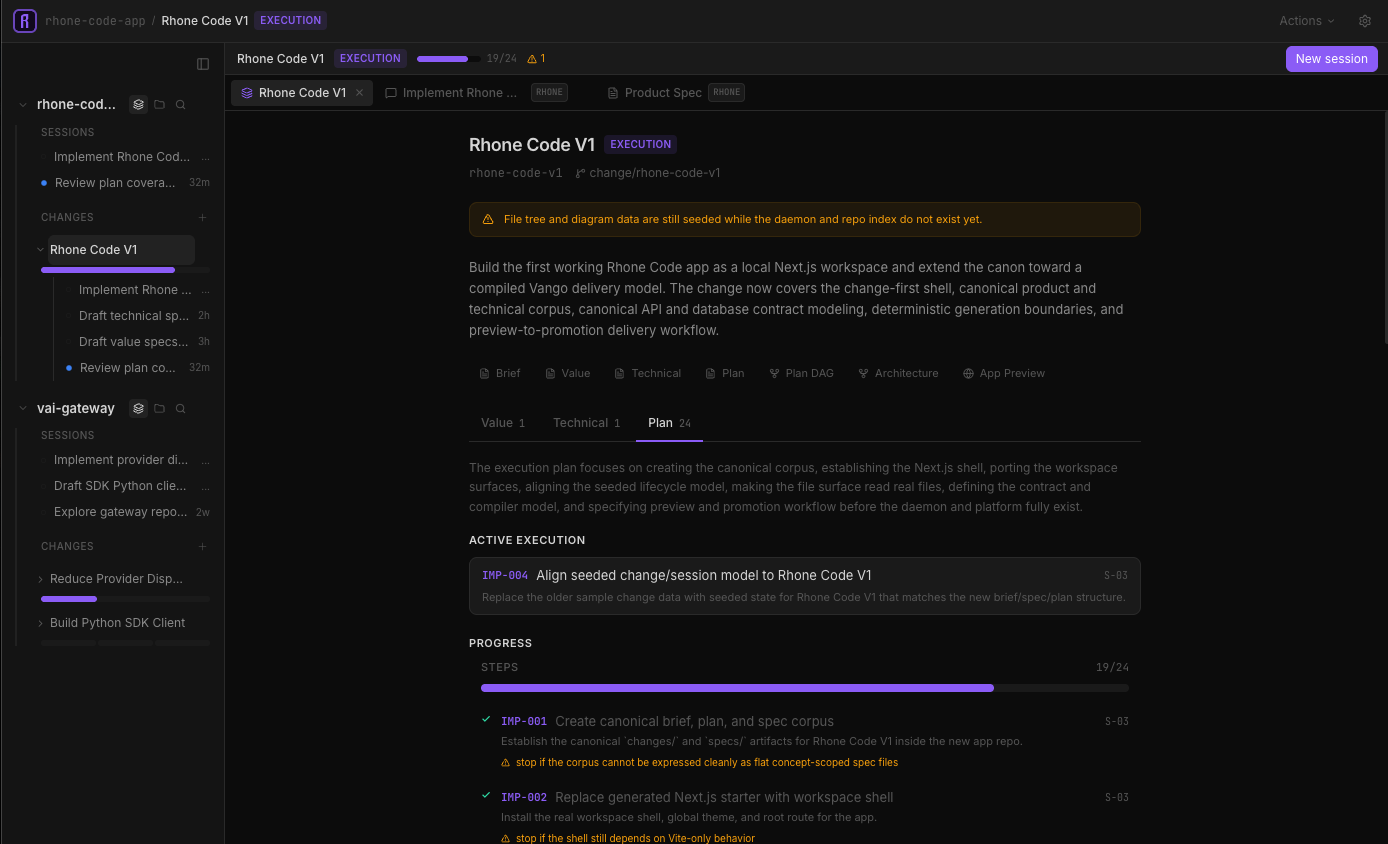Open the IMP-004 active execution card
This screenshot has width=1388, height=844.
point(804,586)
